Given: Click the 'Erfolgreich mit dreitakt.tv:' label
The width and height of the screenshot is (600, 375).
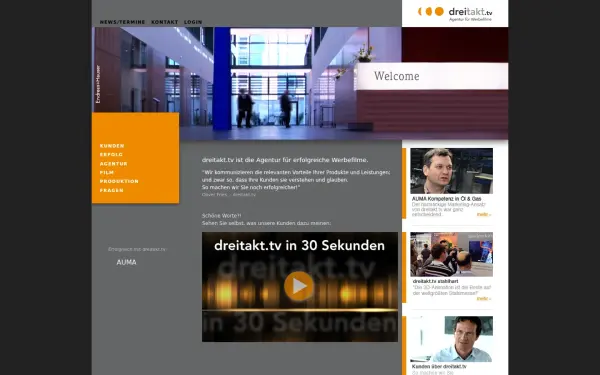Looking at the screenshot, I should coord(137,249).
